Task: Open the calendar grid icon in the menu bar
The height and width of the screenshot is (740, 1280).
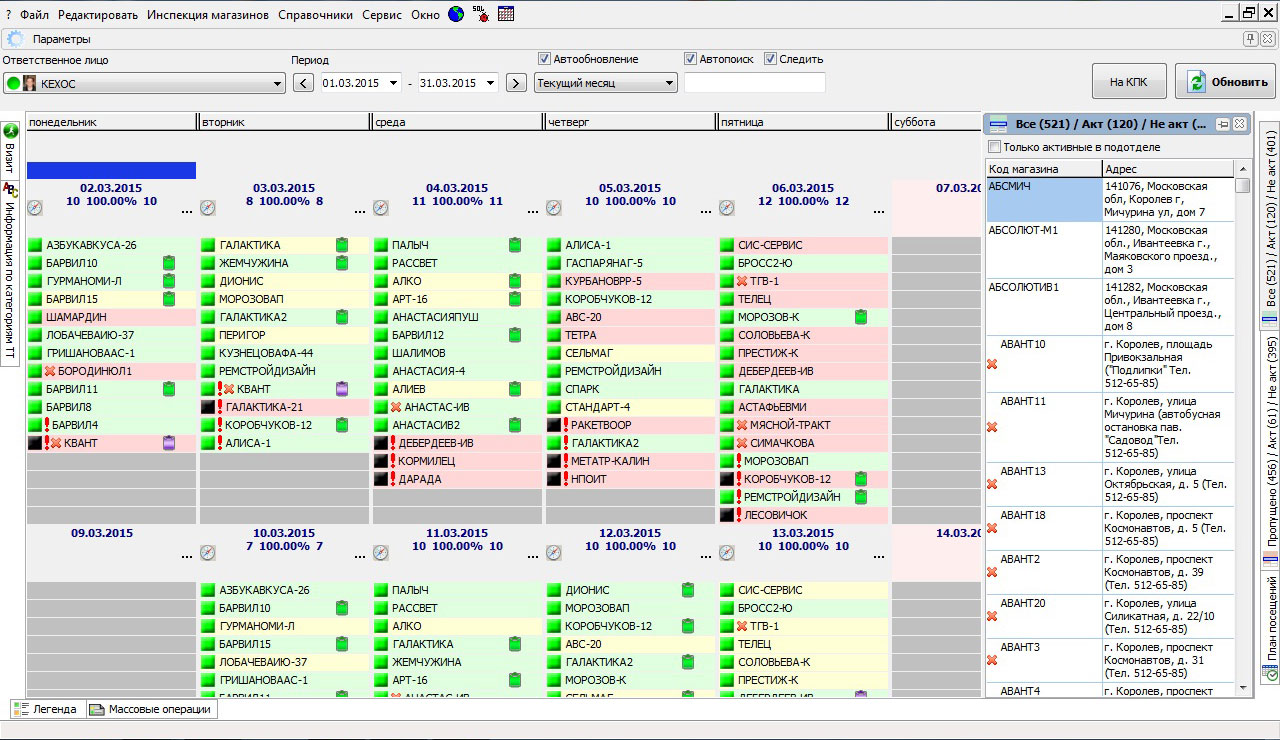Action: pos(506,14)
